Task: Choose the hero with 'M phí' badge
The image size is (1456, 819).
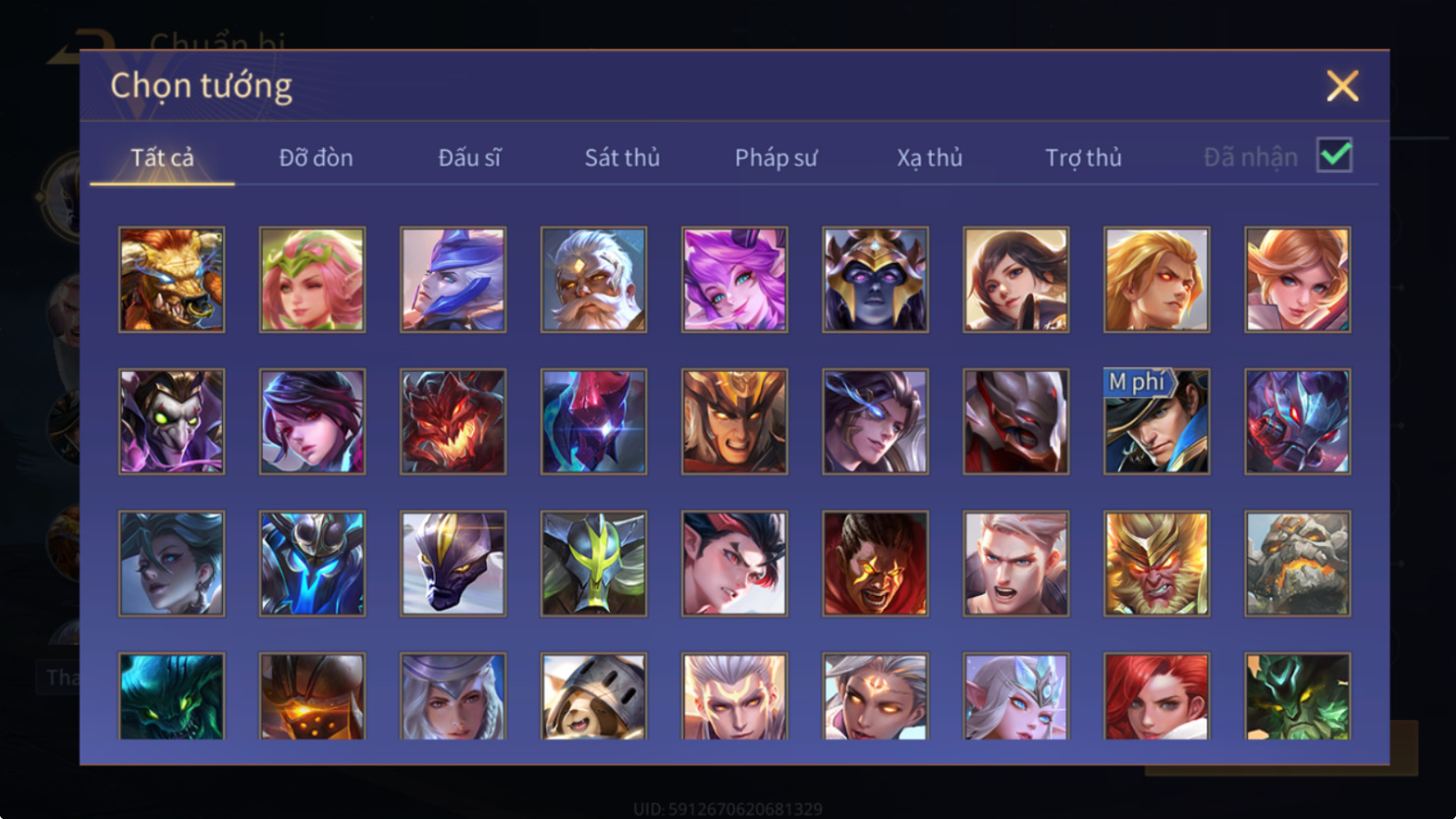Action: coord(1157,421)
